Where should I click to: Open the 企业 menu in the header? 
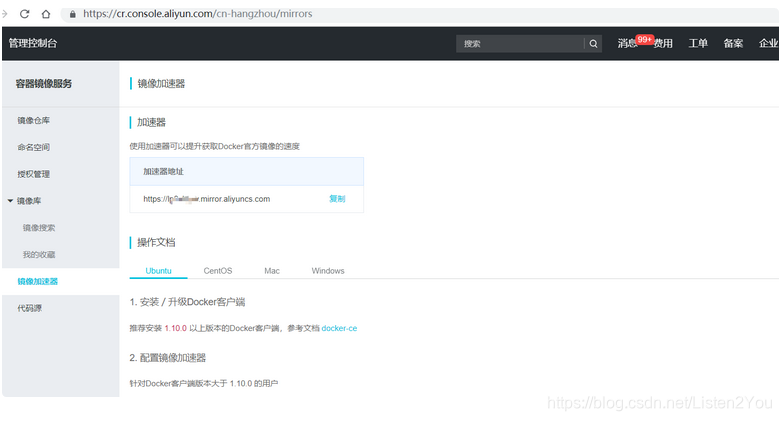(768, 44)
